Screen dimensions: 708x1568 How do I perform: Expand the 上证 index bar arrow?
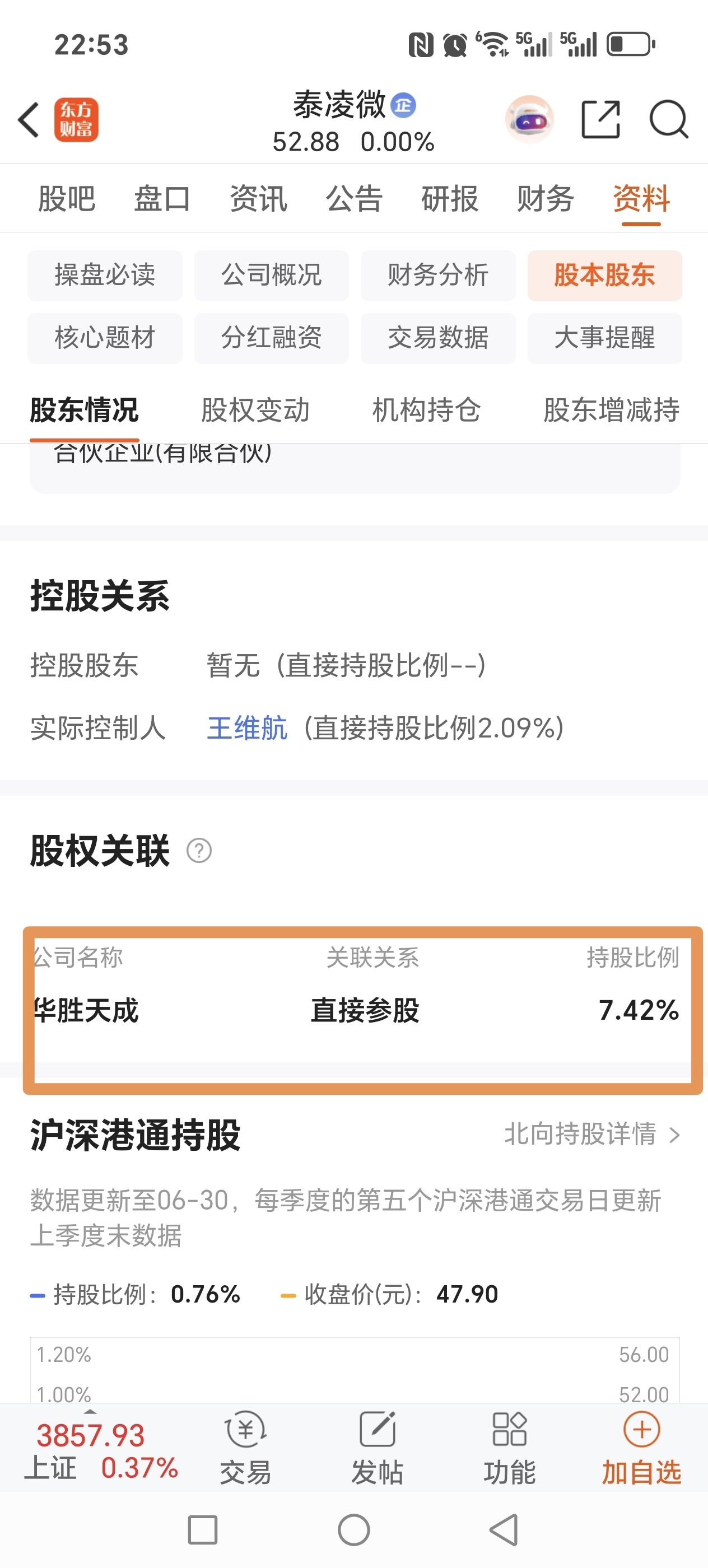[x=90, y=1412]
